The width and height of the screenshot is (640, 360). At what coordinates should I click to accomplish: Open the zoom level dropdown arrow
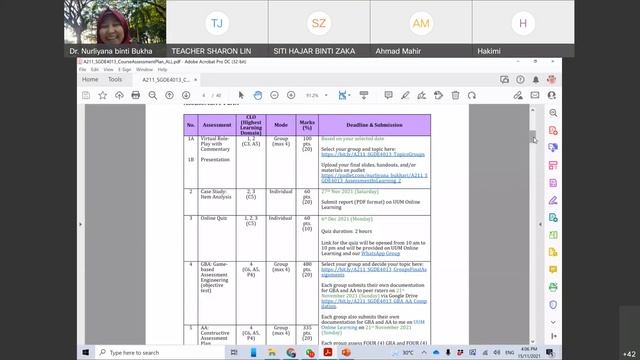[x=326, y=96]
